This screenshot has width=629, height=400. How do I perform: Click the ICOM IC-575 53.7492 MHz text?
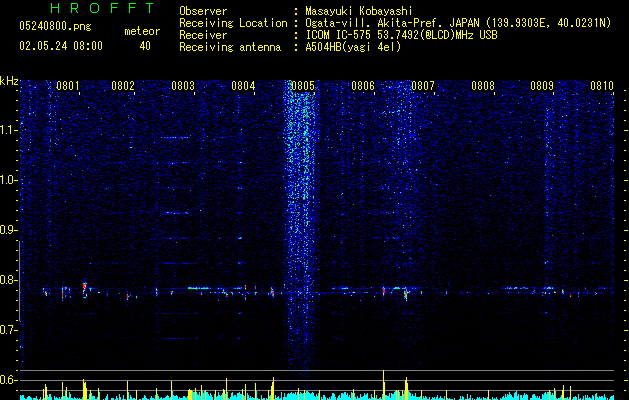[x=401, y=35]
